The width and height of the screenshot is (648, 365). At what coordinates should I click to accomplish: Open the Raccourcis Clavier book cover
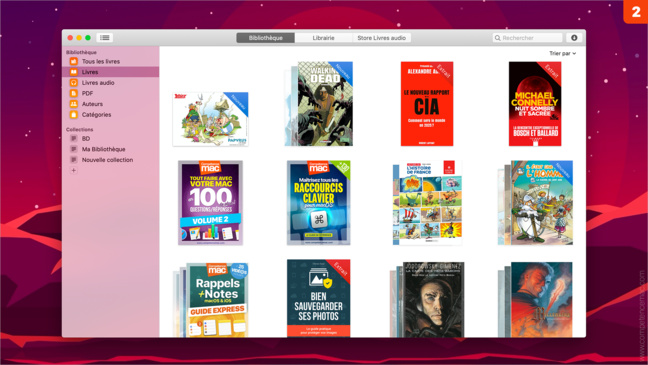(319, 203)
